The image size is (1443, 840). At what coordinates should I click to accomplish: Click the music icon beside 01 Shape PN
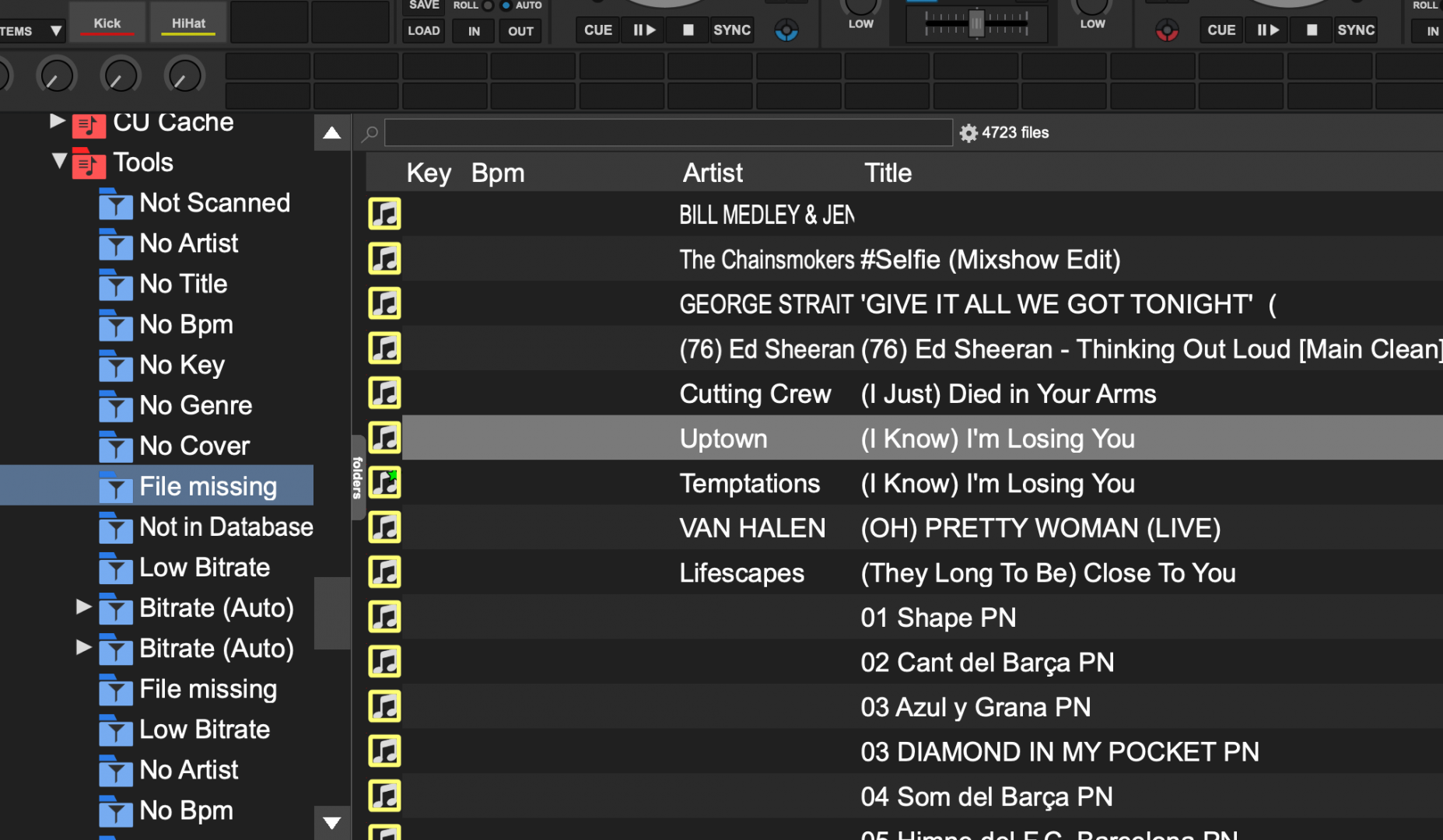(x=384, y=617)
